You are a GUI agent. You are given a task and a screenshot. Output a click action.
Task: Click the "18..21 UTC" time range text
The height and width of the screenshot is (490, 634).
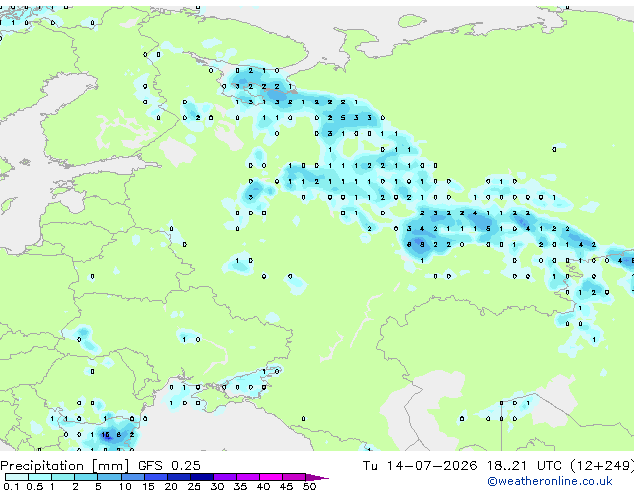point(524,466)
